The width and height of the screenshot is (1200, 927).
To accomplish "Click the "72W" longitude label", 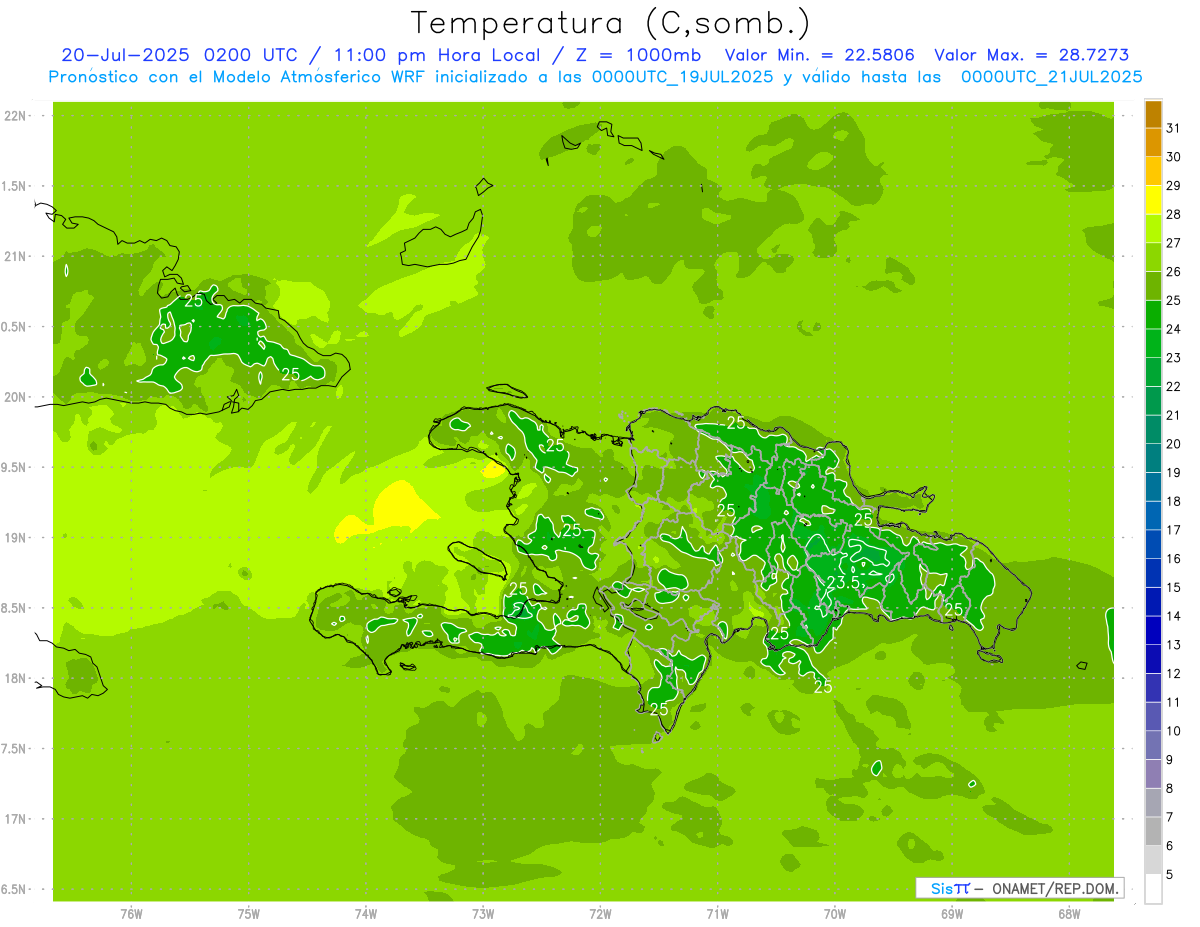I will (x=600, y=914).
